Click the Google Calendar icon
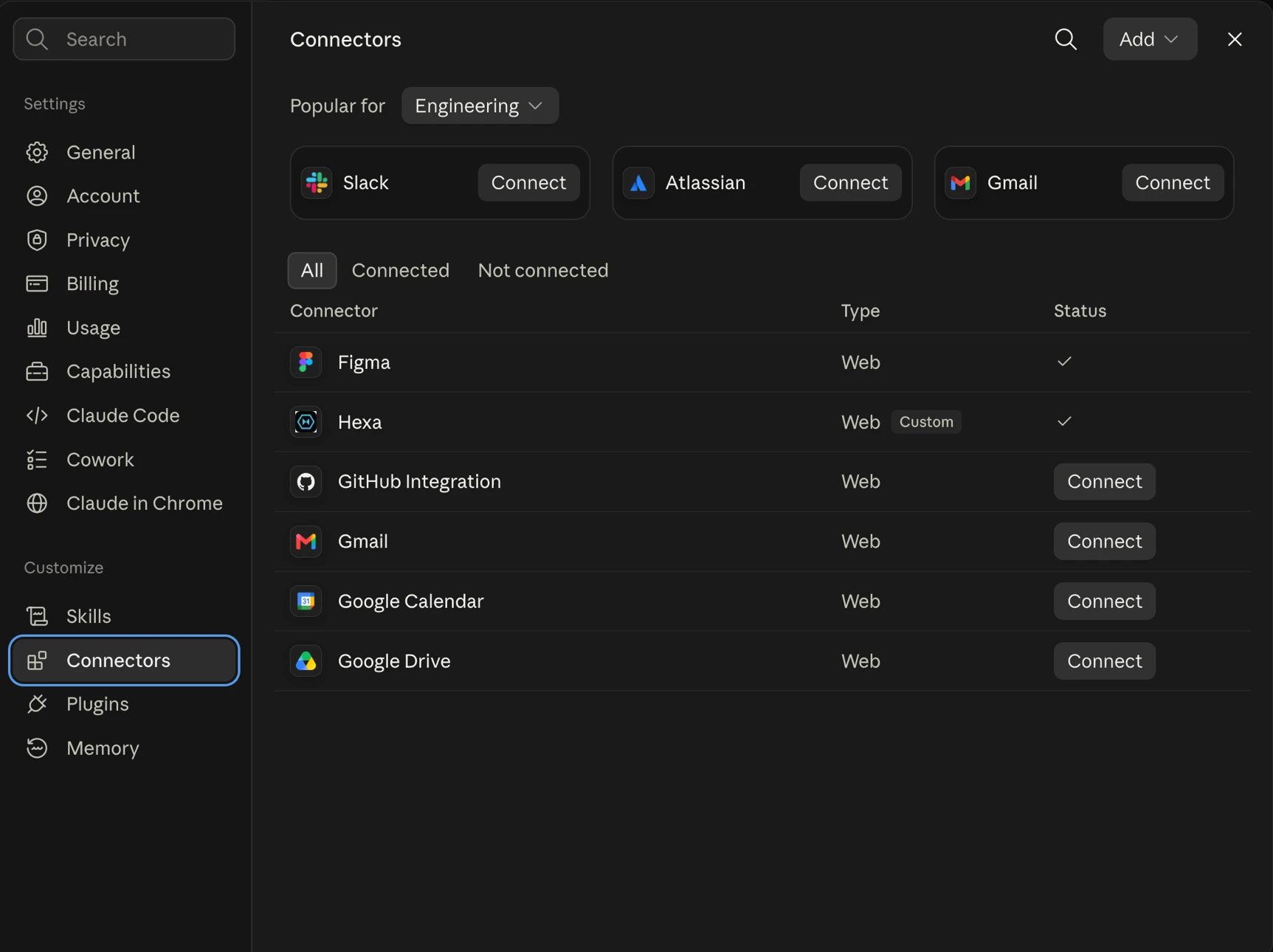Viewport: 1273px width, 952px height. pyautogui.click(x=306, y=601)
